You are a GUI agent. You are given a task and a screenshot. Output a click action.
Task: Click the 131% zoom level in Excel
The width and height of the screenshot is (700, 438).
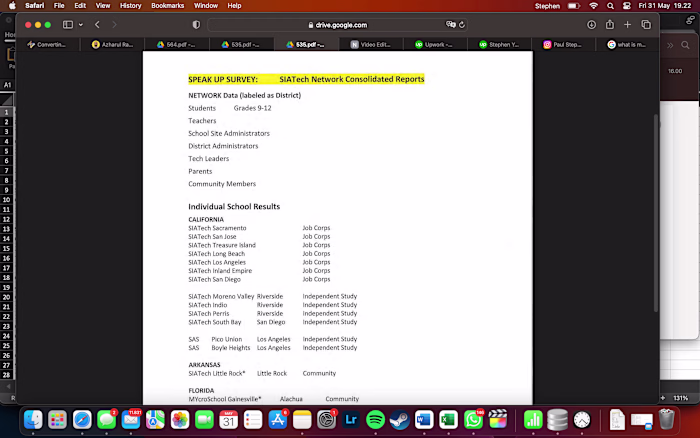coord(681,398)
